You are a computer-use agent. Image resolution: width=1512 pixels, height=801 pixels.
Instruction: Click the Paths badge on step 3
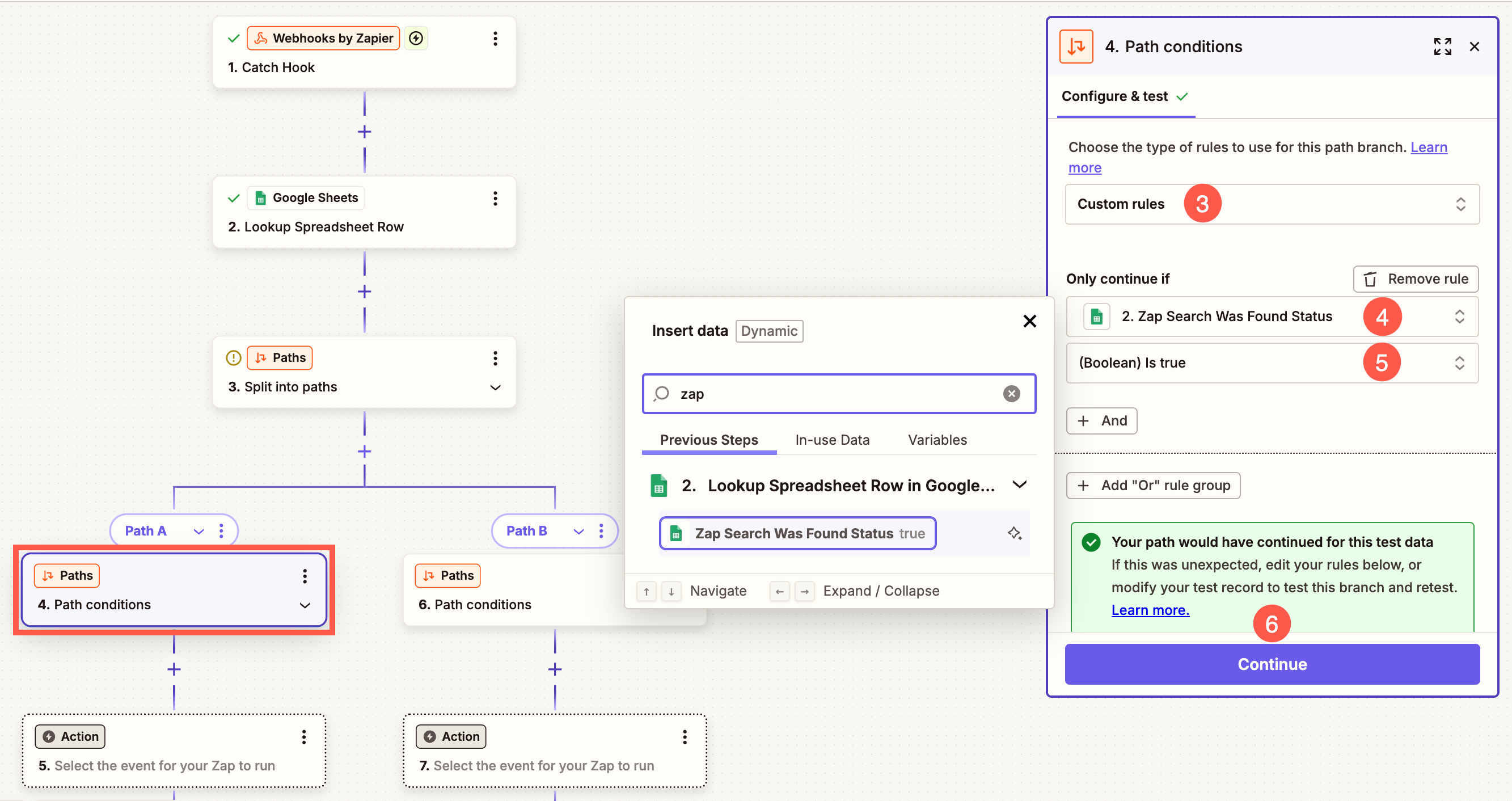(x=280, y=357)
